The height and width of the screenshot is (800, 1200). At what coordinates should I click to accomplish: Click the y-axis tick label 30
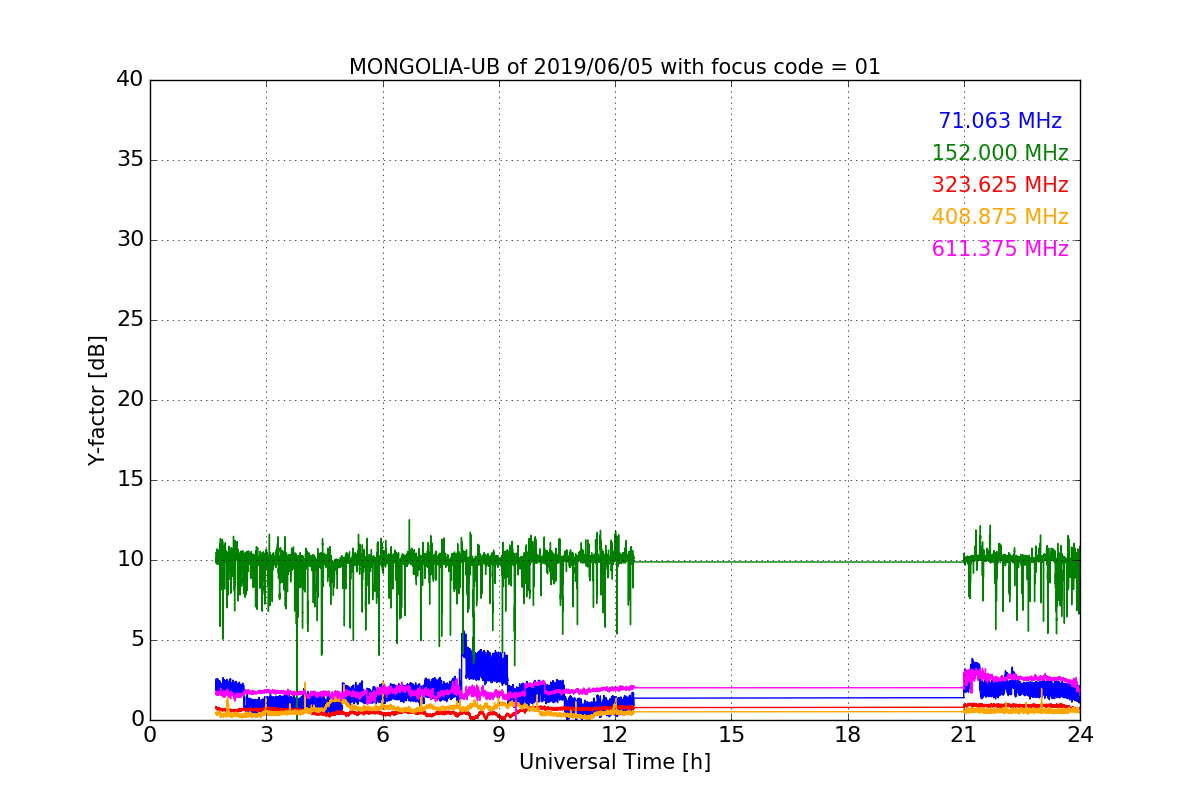[x=130, y=240]
